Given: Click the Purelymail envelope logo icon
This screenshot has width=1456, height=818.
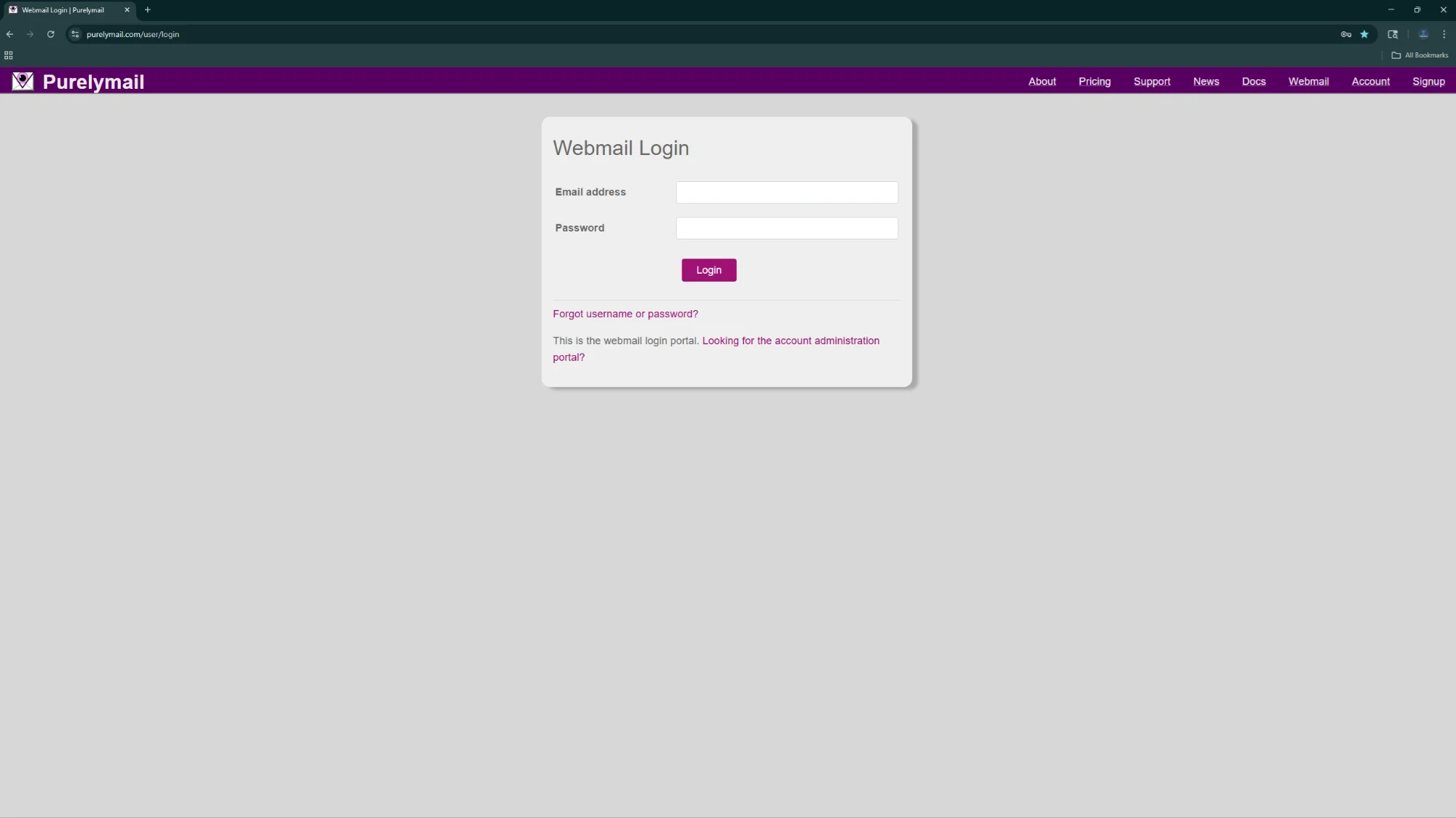Looking at the screenshot, I should [22, 82].
